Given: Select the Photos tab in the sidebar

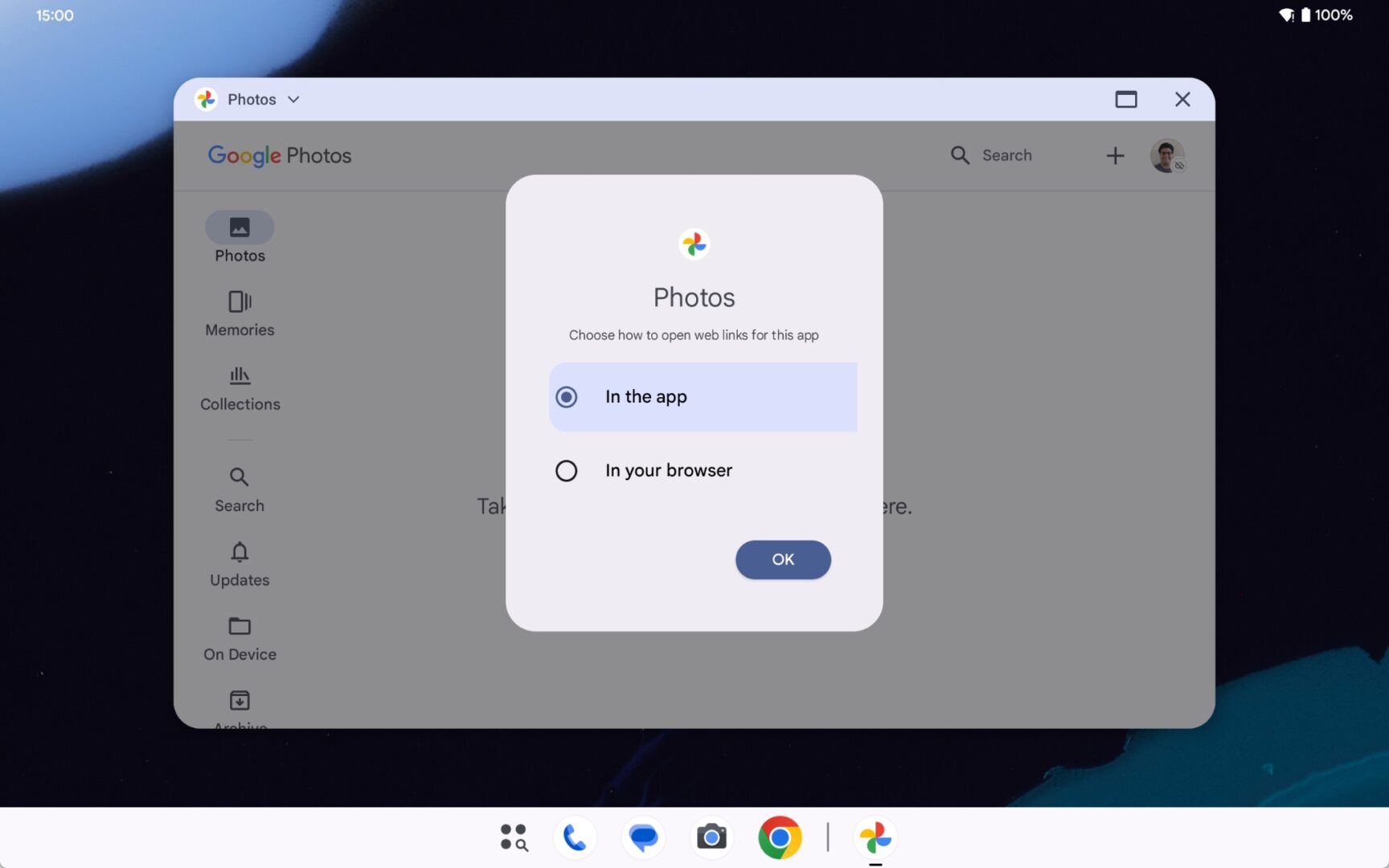Looking at the screenshot, I should (x=239, y=237).
